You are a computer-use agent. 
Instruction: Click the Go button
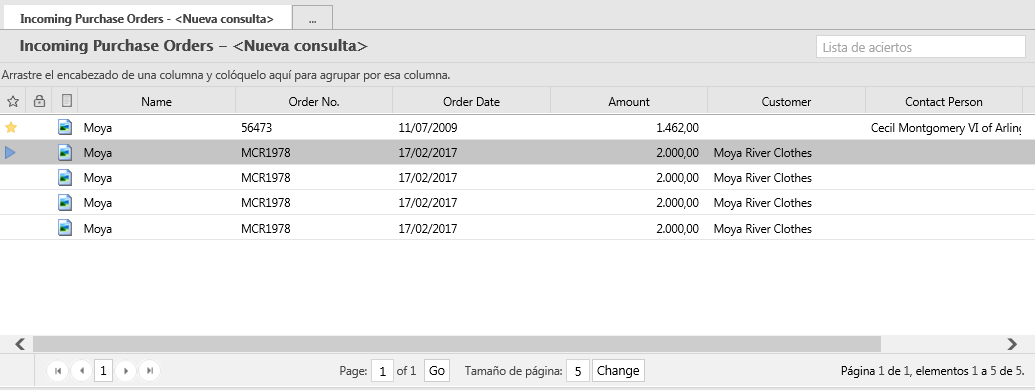(x=437, y=371)
